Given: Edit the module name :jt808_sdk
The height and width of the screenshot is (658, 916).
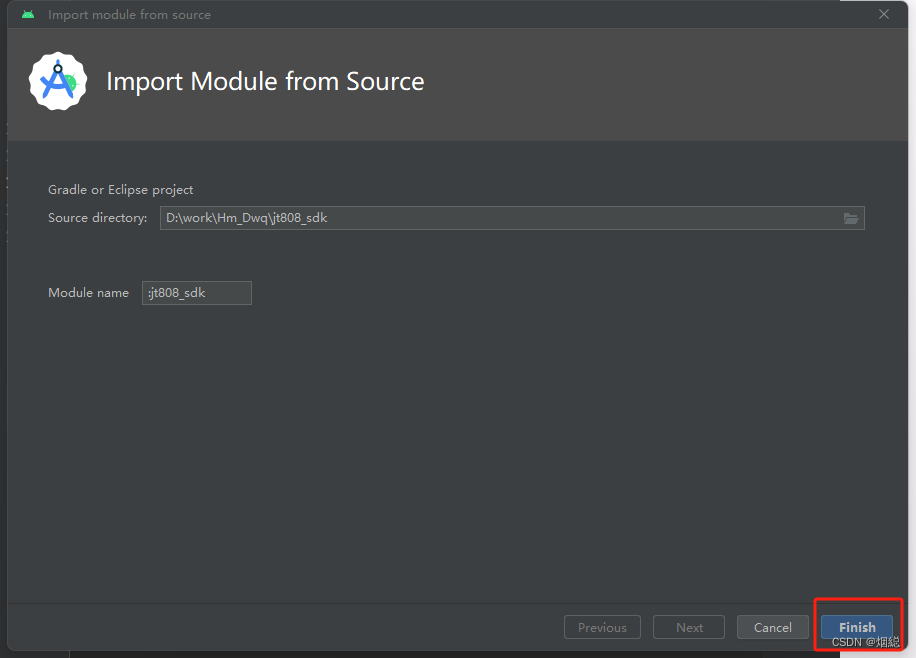Looking at the screenshot, I should tap(196, 292).
